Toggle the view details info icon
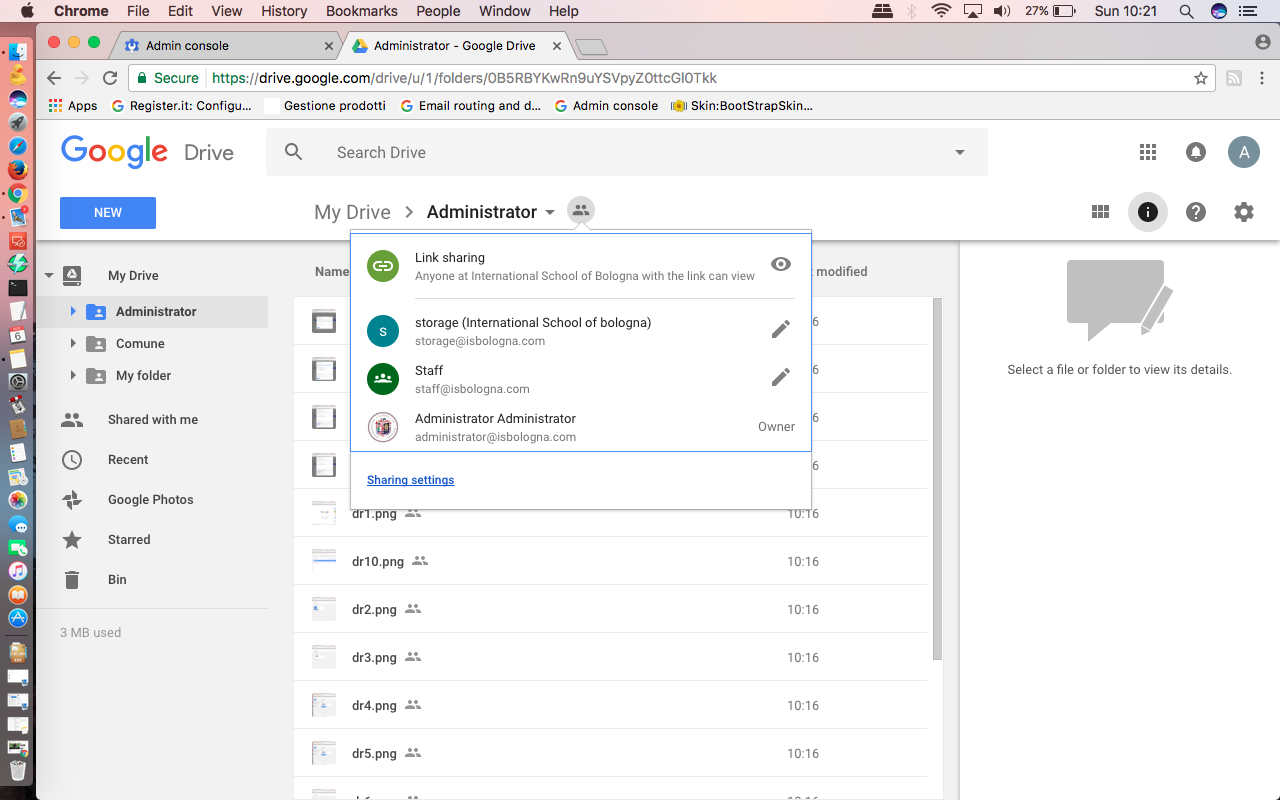Viewport: 1280px width, 800px height. pos(1148,212)
